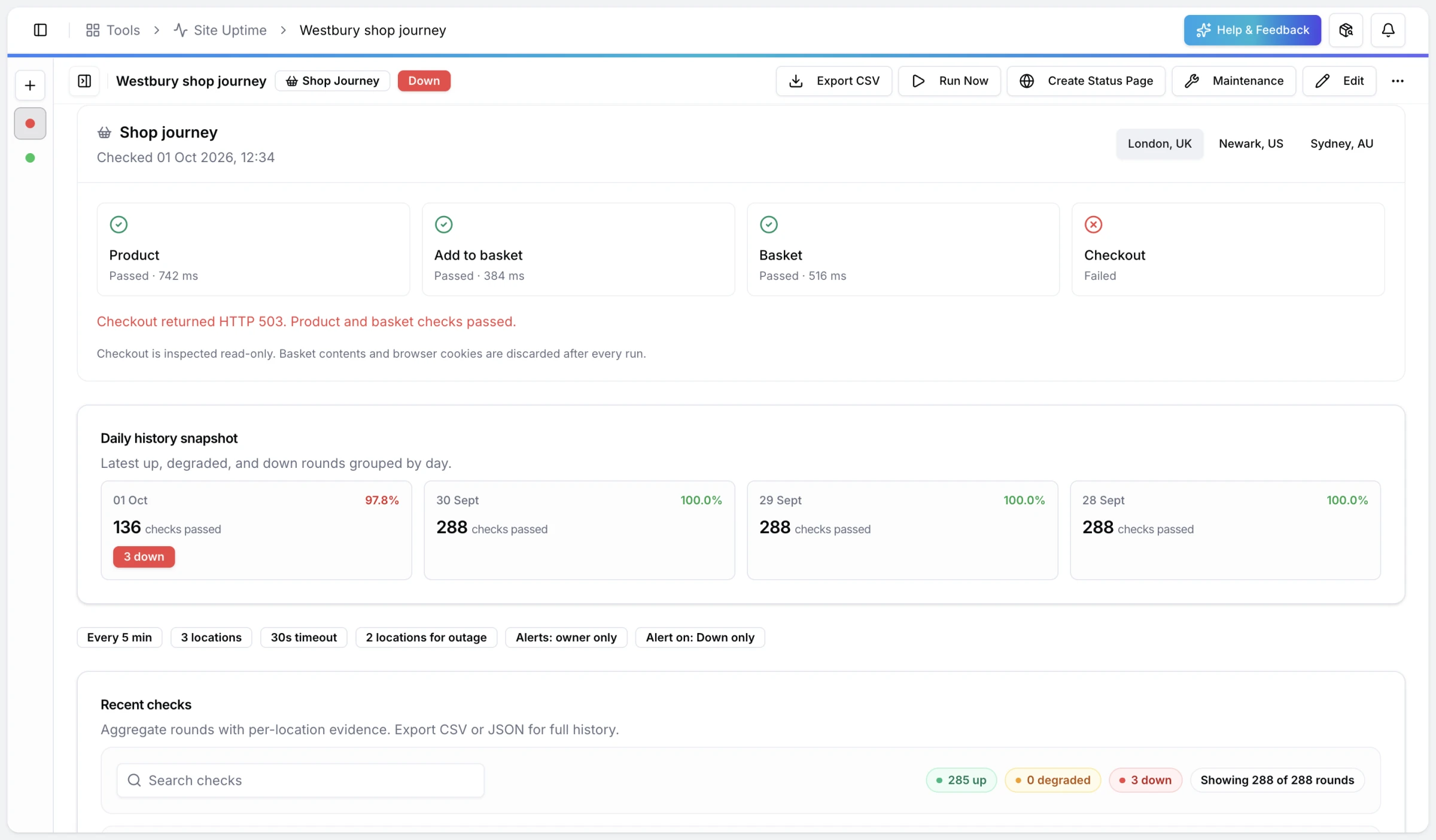Open the notifications bell
Viewport: 1436px width, 840px height.
point(1388,30)
